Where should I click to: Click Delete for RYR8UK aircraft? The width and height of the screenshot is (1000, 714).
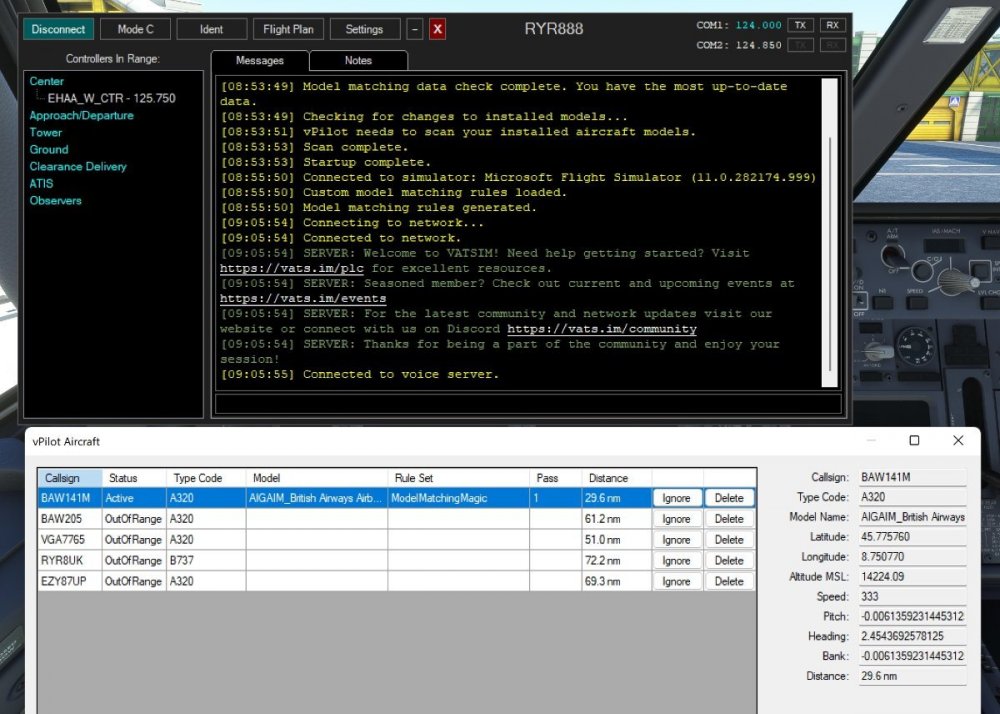click(x=729, y=561)
